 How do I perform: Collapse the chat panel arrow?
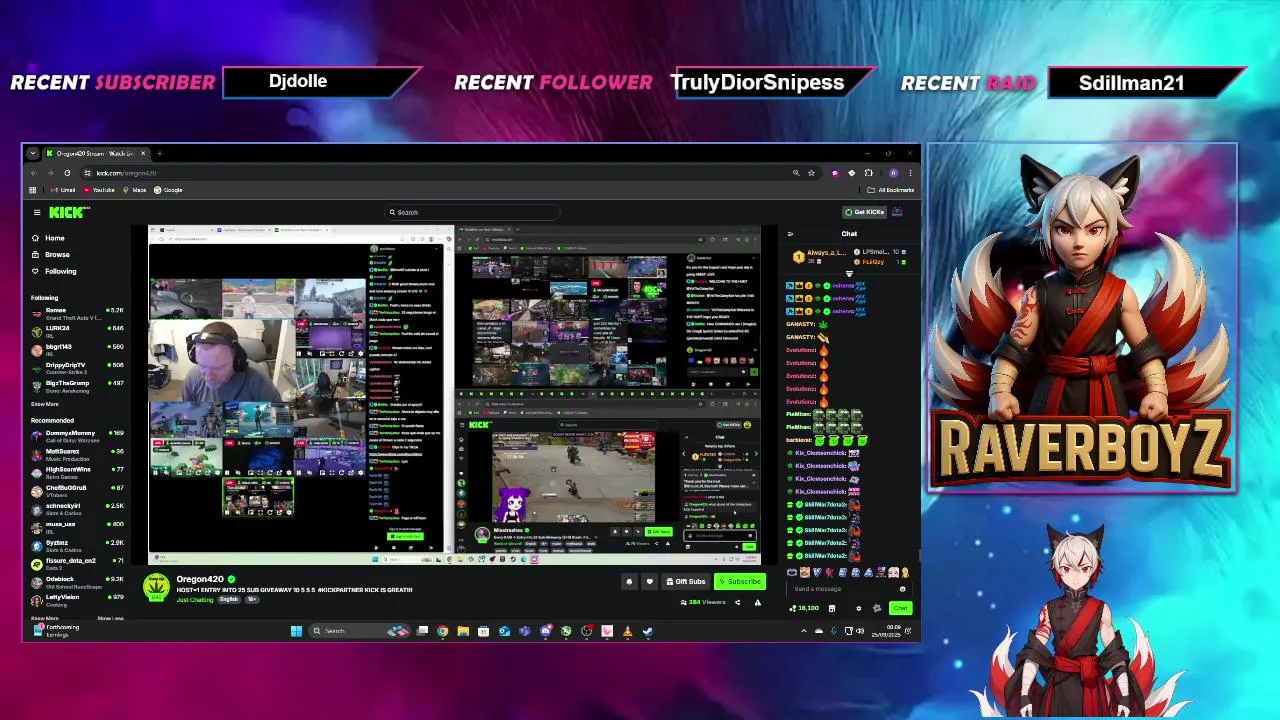point(790,234)
